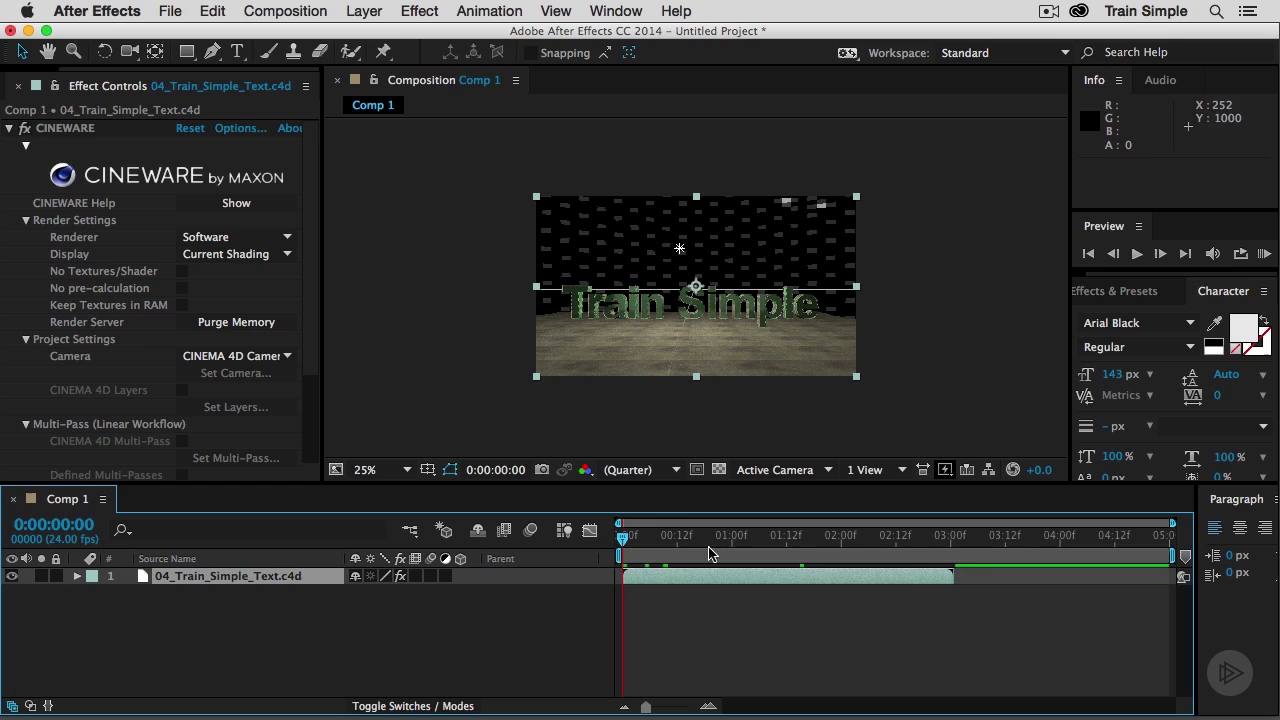This screenshot has width=1280, height=720.
Task: Click the Reset Exposure icon
Action: 1013,470
